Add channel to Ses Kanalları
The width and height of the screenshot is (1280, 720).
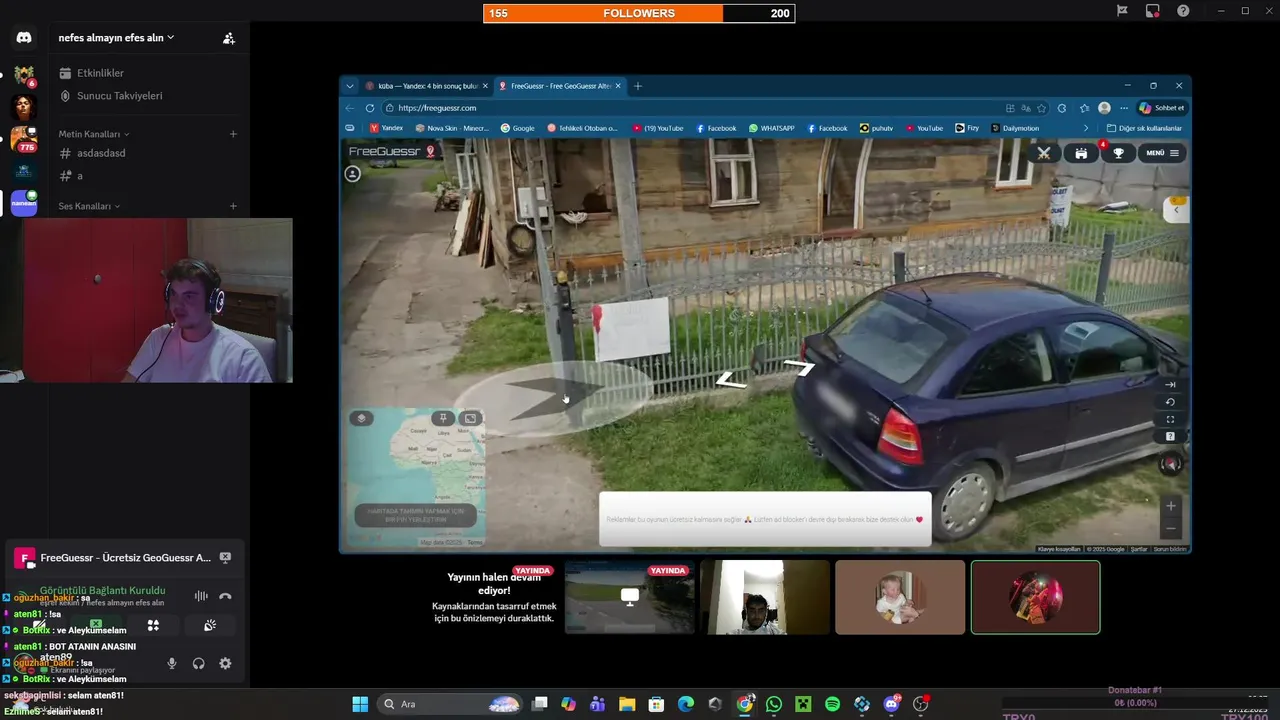click(233, 206)
